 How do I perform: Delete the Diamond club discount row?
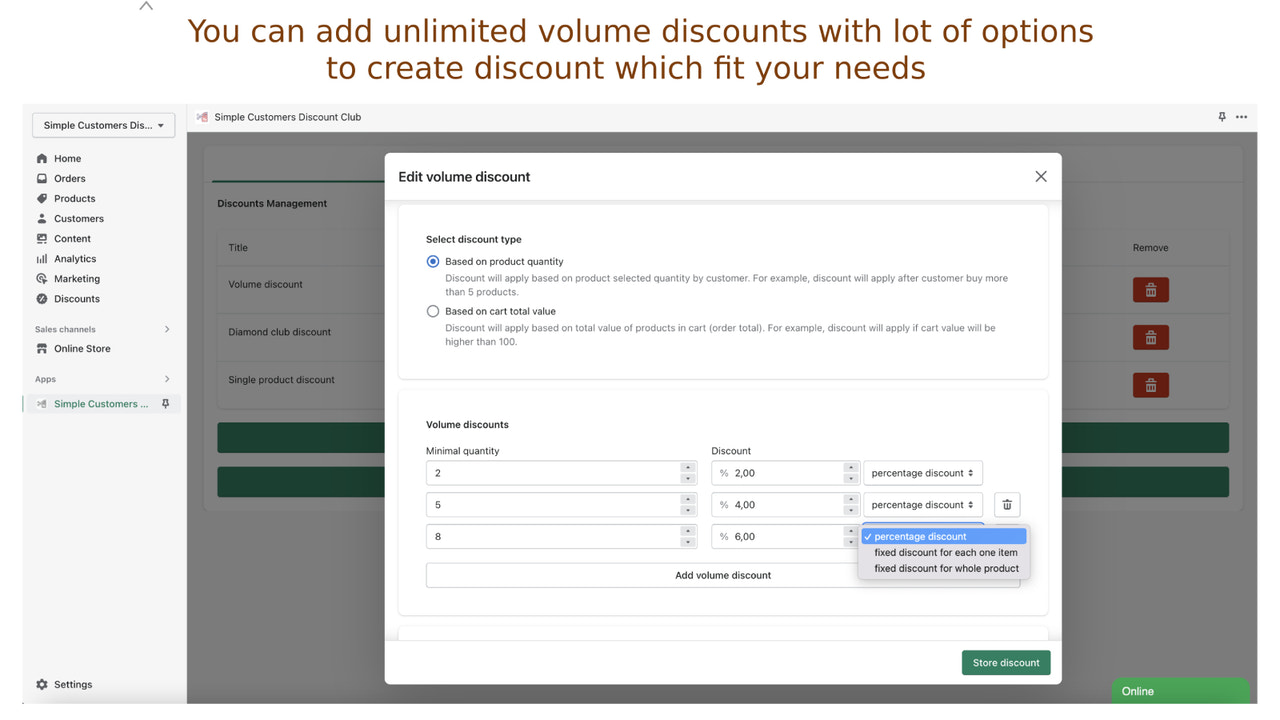tap(1150, 337)
